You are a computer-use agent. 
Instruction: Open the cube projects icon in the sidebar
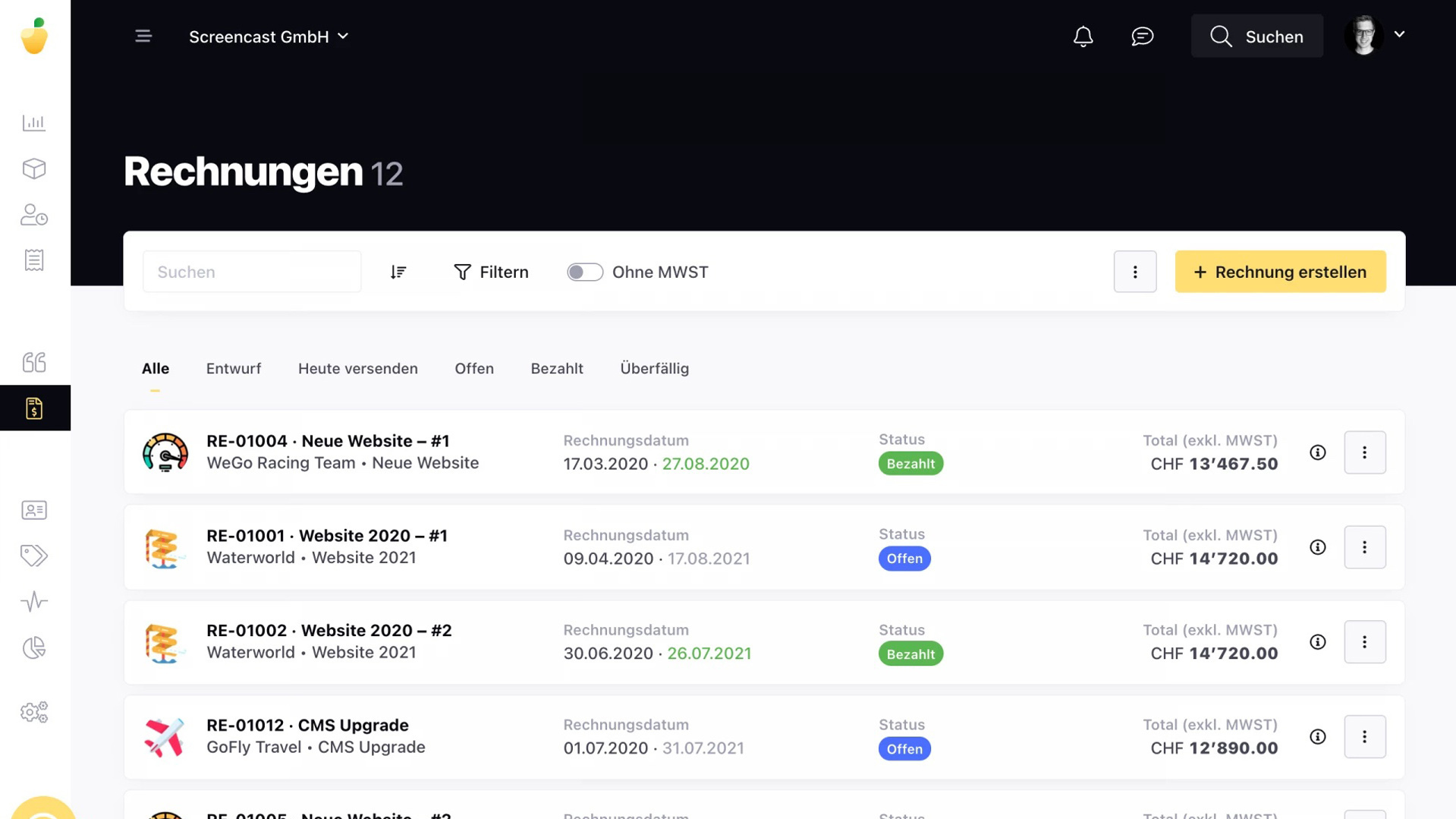[34, 169]
